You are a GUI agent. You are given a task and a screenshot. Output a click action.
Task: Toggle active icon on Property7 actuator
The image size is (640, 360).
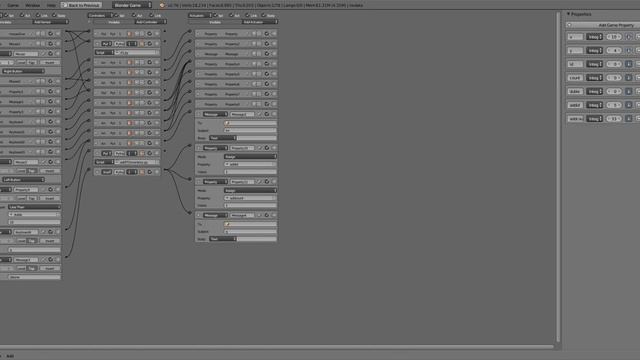(267, 94)
